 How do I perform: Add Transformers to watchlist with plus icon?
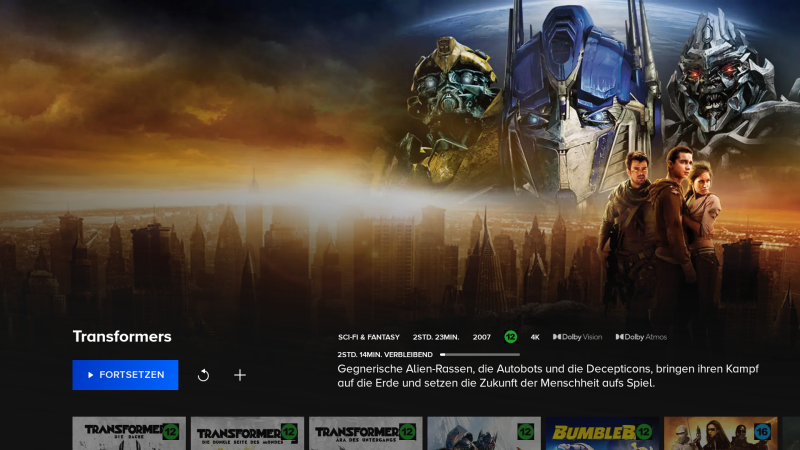tap(240, 375)
